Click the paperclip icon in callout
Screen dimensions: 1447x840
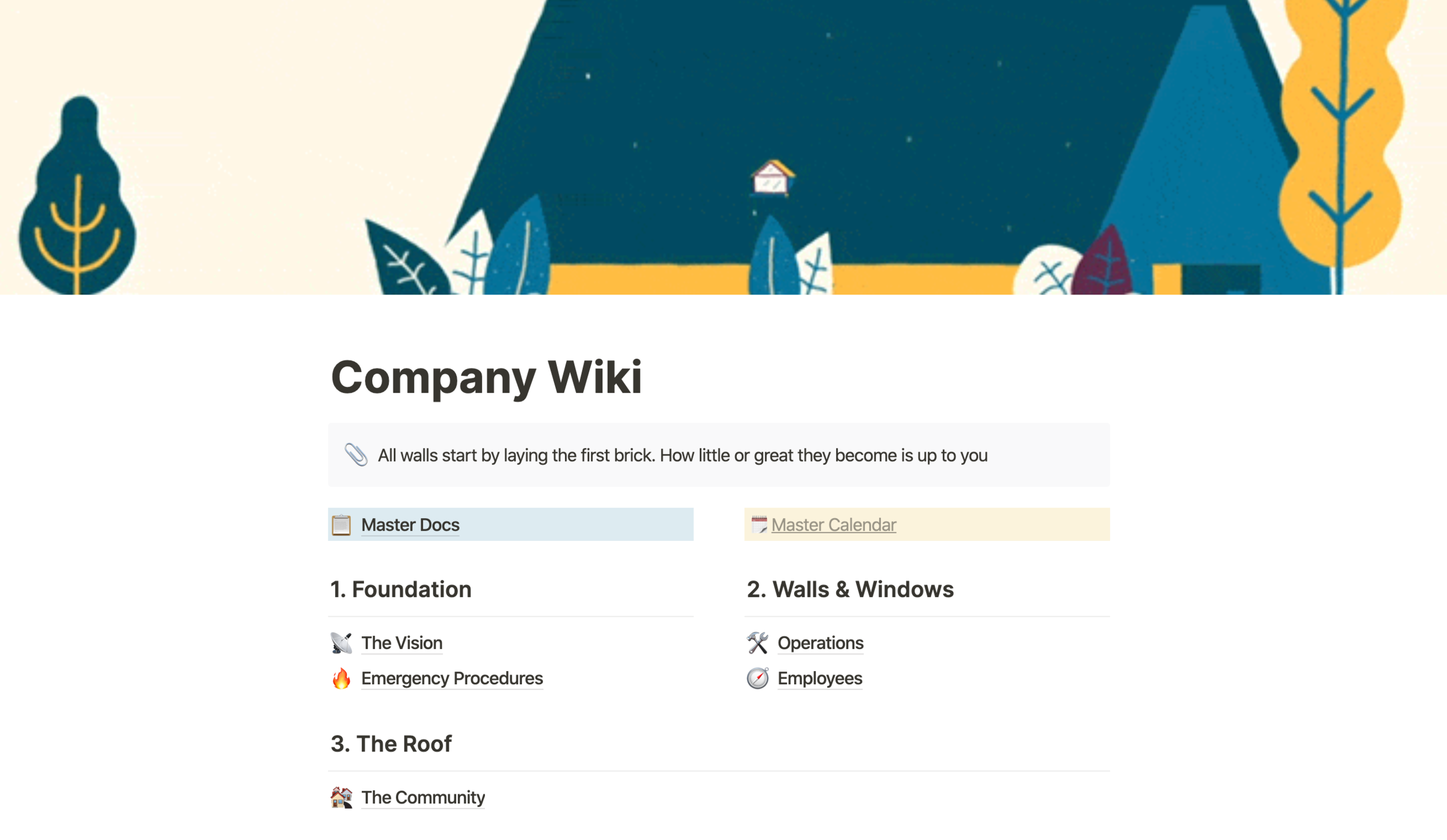tap(355, 454)
